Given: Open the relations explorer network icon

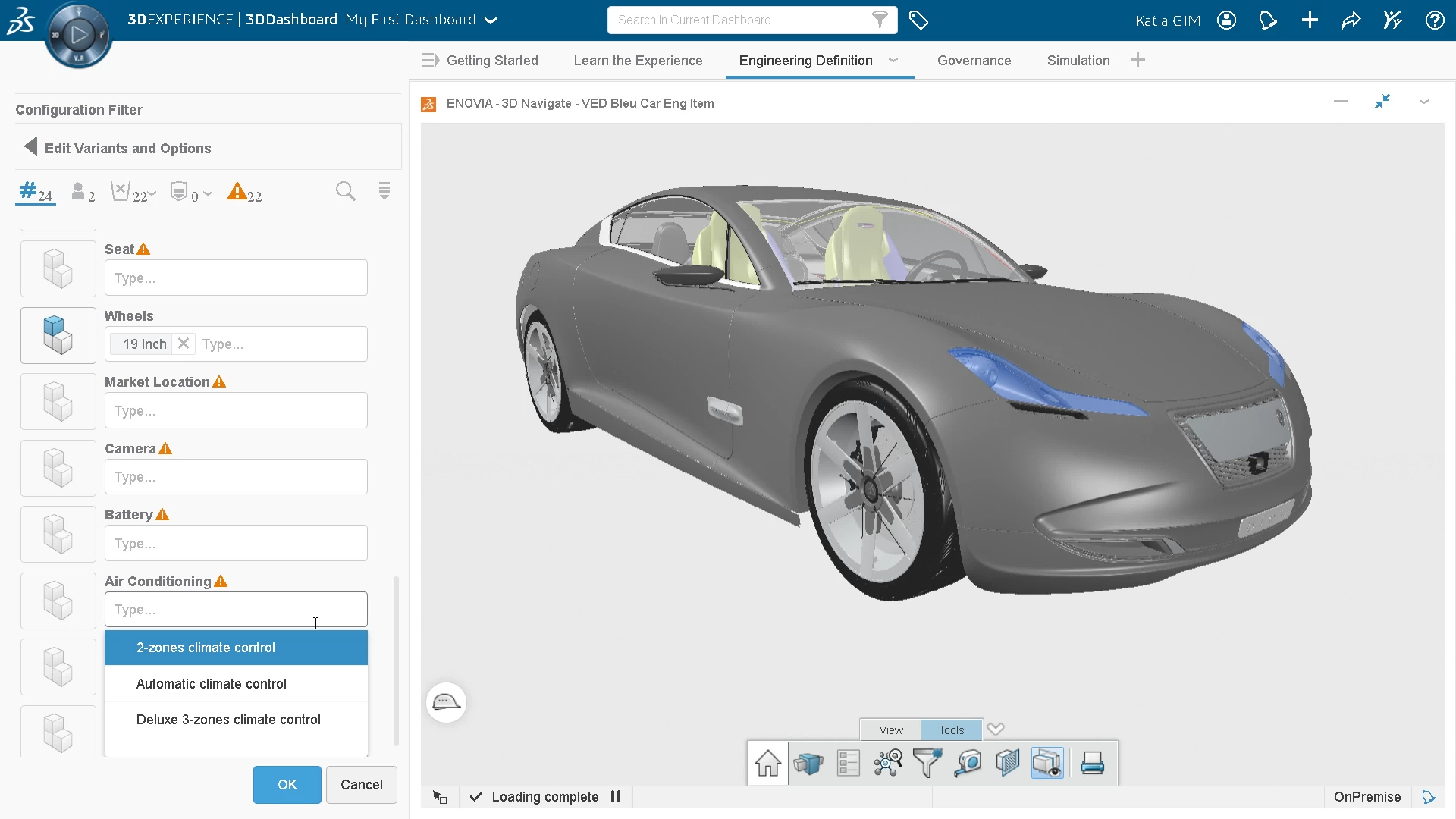Looking at the screenshot, I should point(888,763).
